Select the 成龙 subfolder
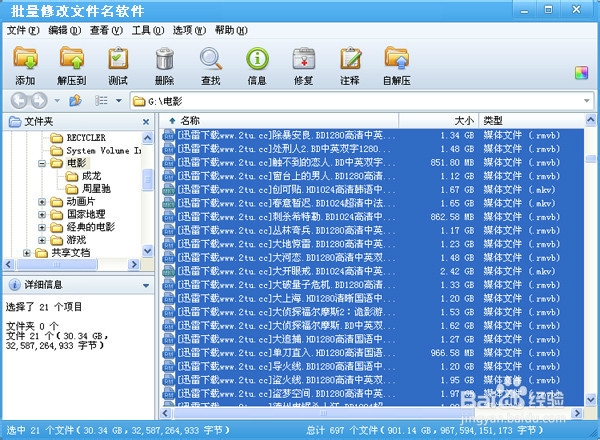600x440 pixels. 91,176
